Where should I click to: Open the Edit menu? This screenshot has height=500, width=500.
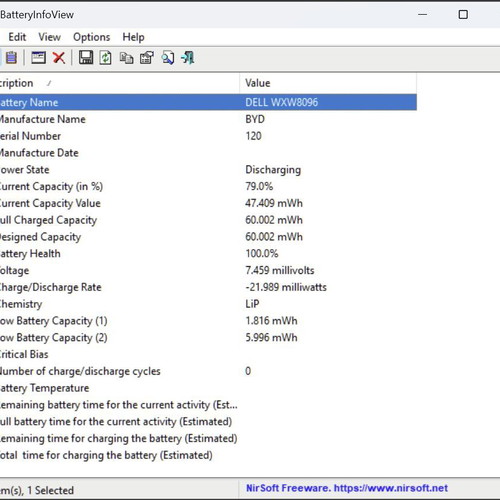17,37
